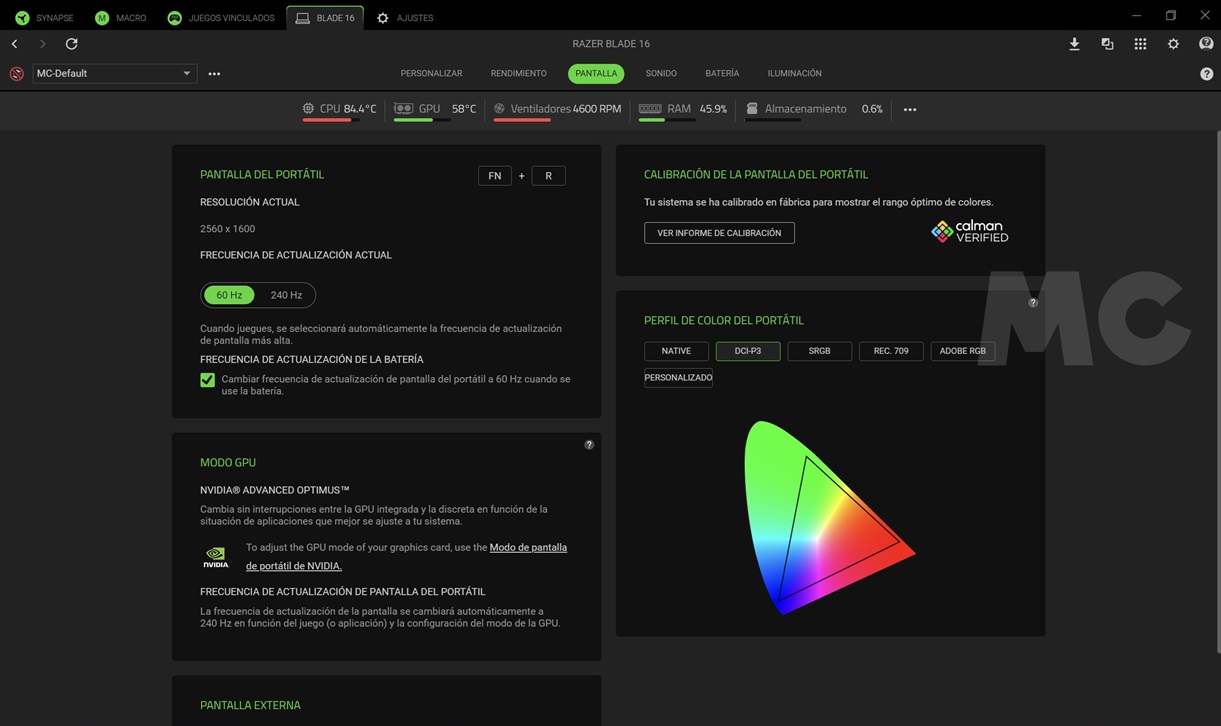Select the sRGB color profile
The height and width of the screenshot is (726, 1221).
point(819,351)
